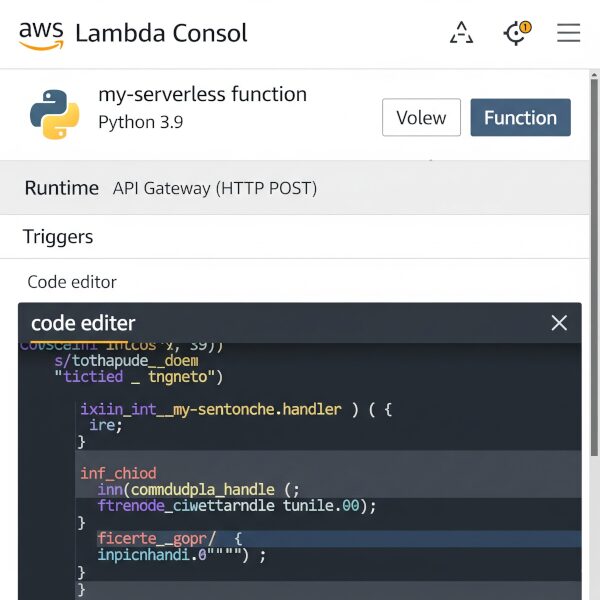Image resolution: width=600 pixels, height=600 pixels.
Task: Open the triangular alert icon in header
Action: pyautogui.click(x=461, y=33)
